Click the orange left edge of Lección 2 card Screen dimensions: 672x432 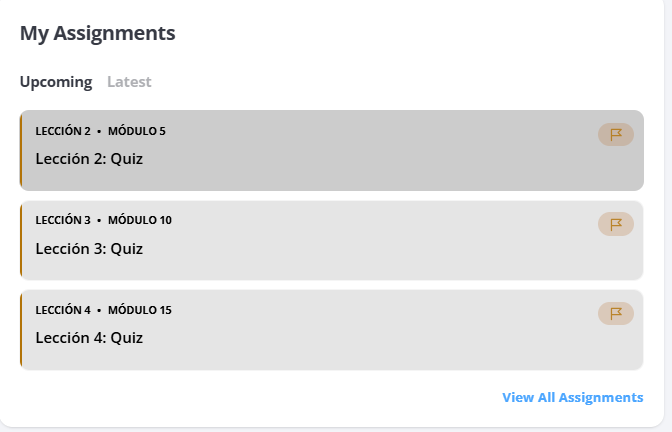(x=21, y=150)
